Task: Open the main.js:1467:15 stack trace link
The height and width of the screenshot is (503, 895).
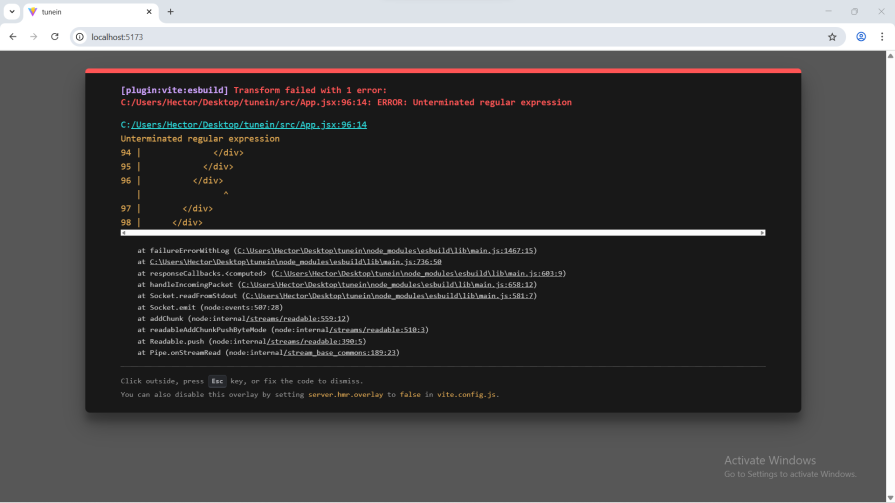Action: tap(385, 250)
